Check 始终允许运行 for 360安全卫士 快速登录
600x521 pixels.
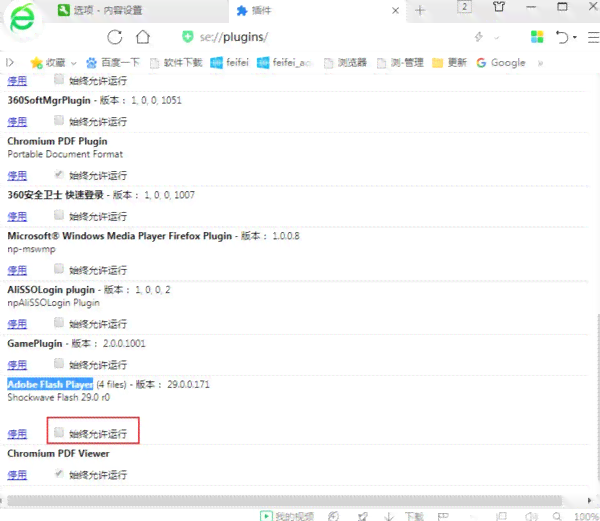(x=59, y=215)
